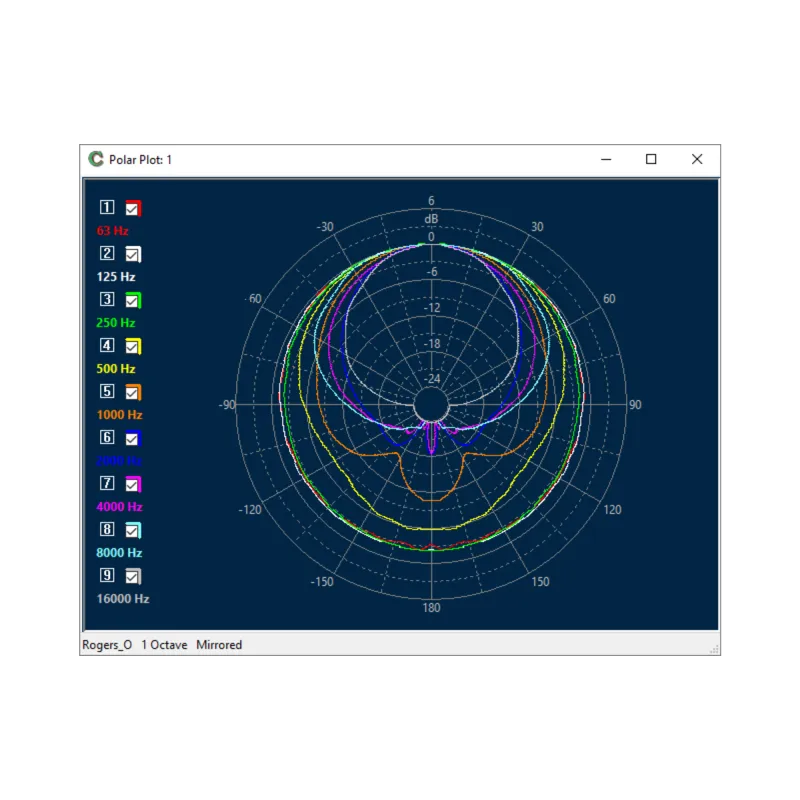The height and width of the screenshot is (800, 800).
Task: Select the magenta 4000 Hz legend label
Action: pyautogui.click(x=119, y=507)
